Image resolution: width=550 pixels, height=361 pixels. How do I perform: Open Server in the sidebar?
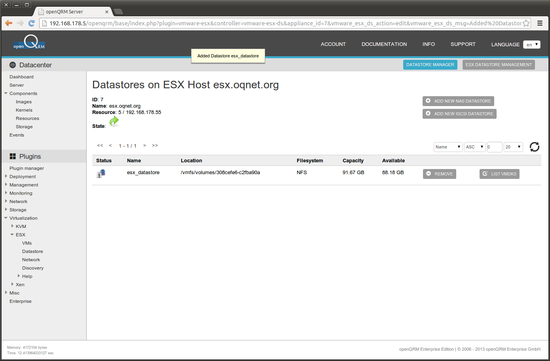16,85
